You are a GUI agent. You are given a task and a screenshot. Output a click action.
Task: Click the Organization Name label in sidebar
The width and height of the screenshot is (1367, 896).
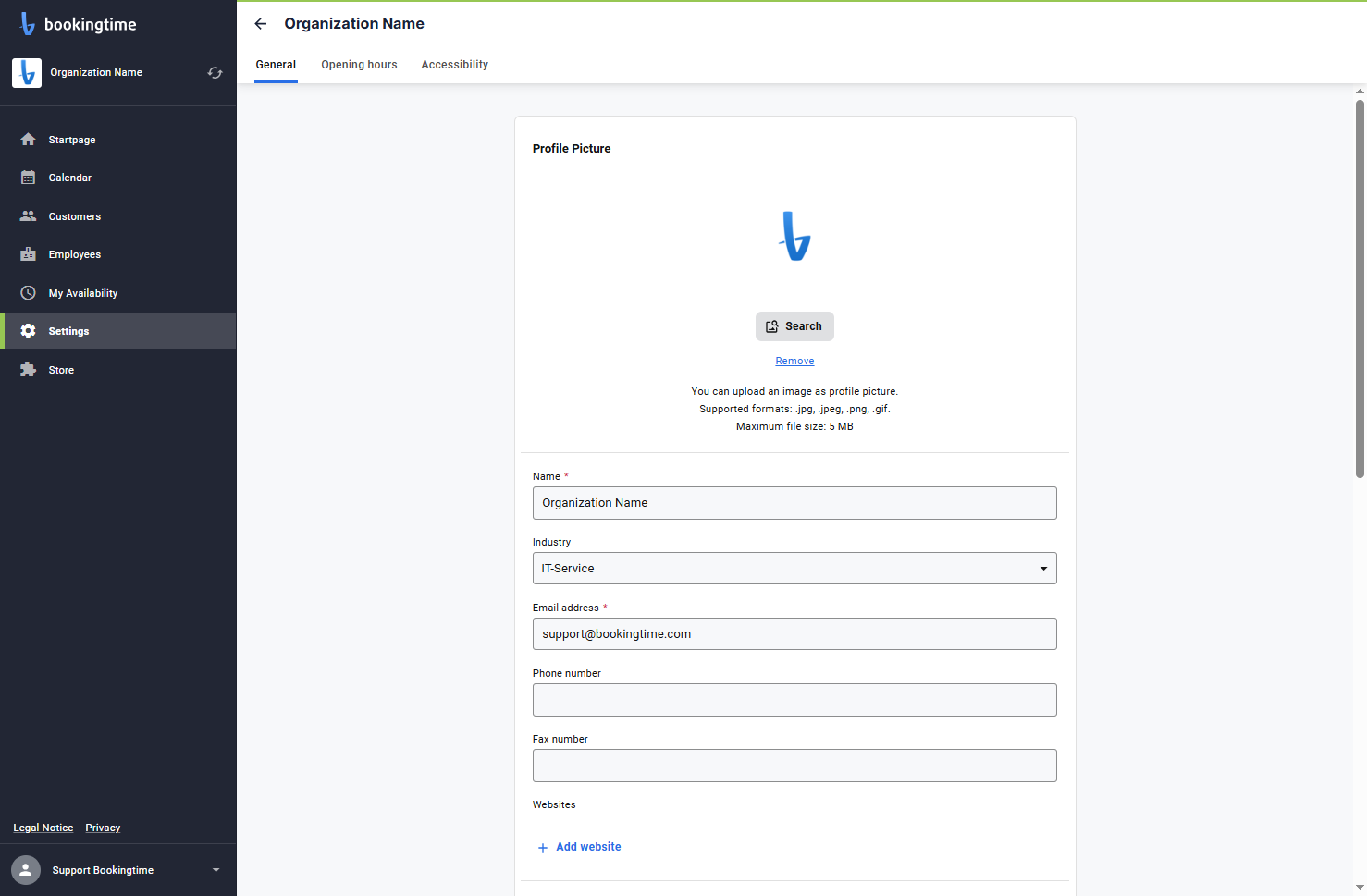coord(96,72)
